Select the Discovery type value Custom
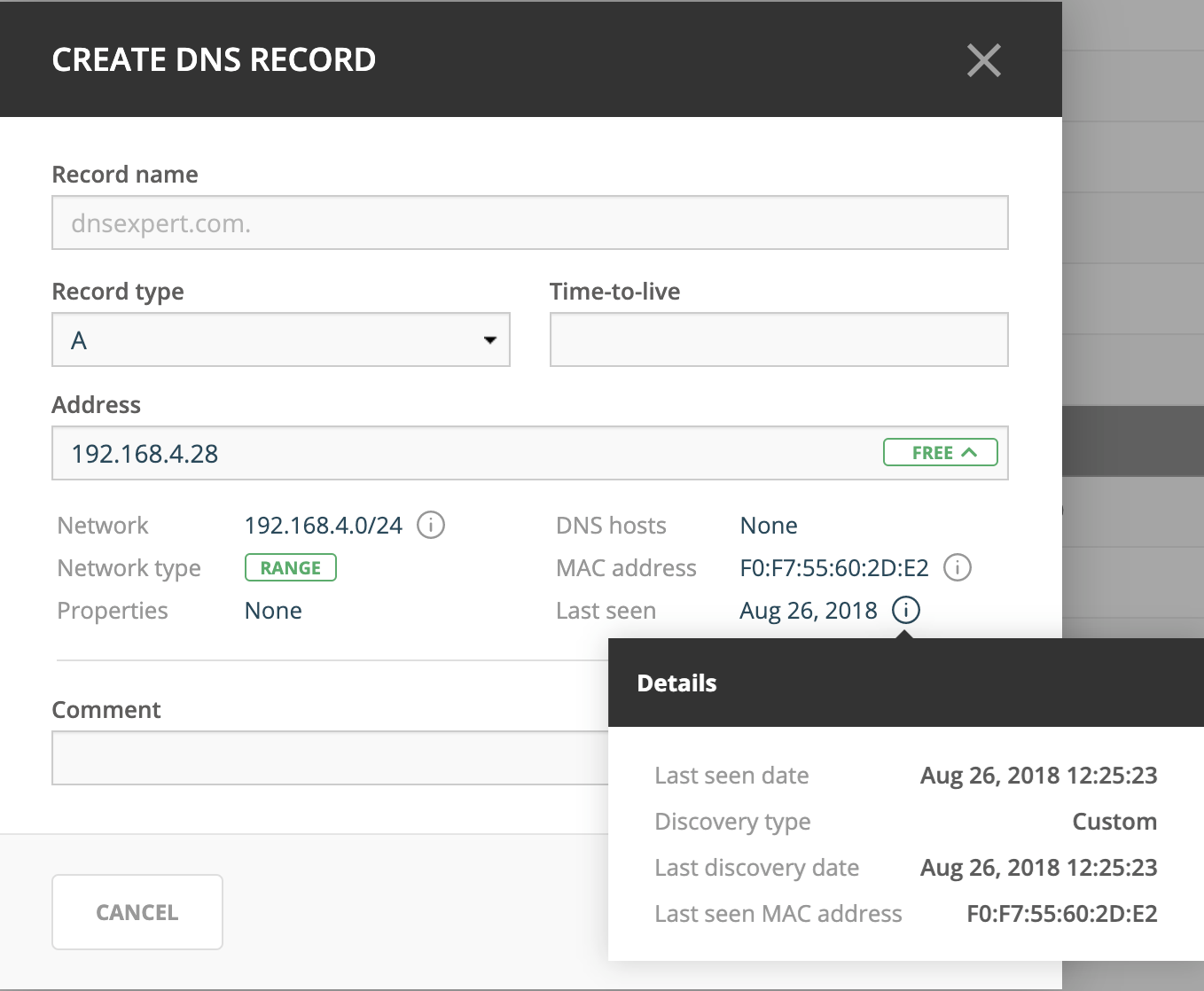 tap(1114, 822)
